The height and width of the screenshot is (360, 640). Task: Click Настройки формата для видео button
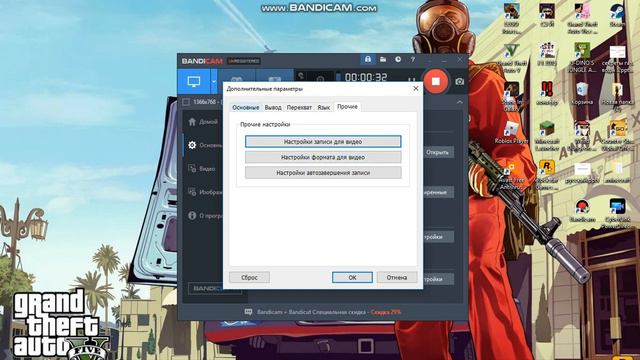(323, 157)
